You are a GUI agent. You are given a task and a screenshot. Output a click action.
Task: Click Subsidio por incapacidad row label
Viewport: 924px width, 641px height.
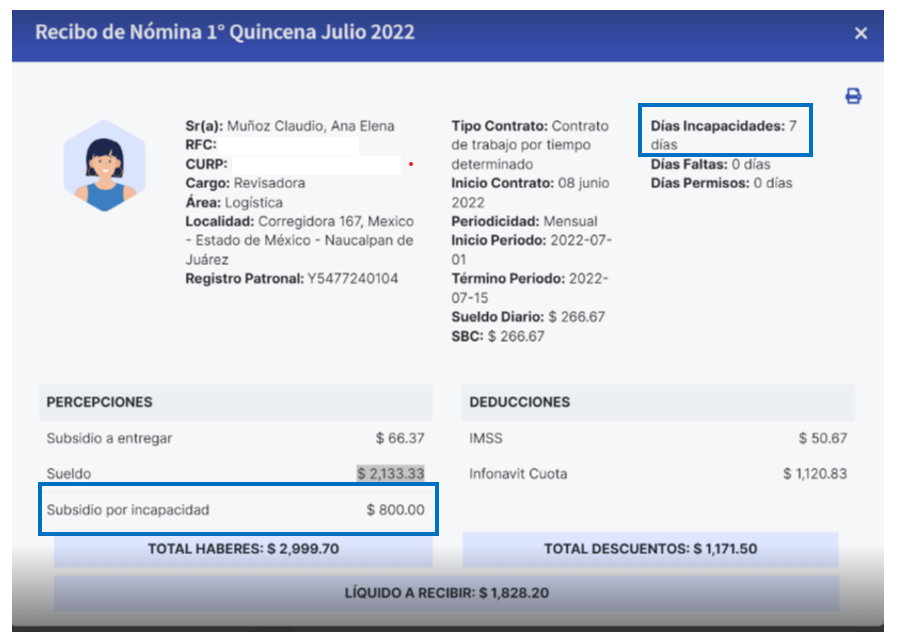point(128,510)
